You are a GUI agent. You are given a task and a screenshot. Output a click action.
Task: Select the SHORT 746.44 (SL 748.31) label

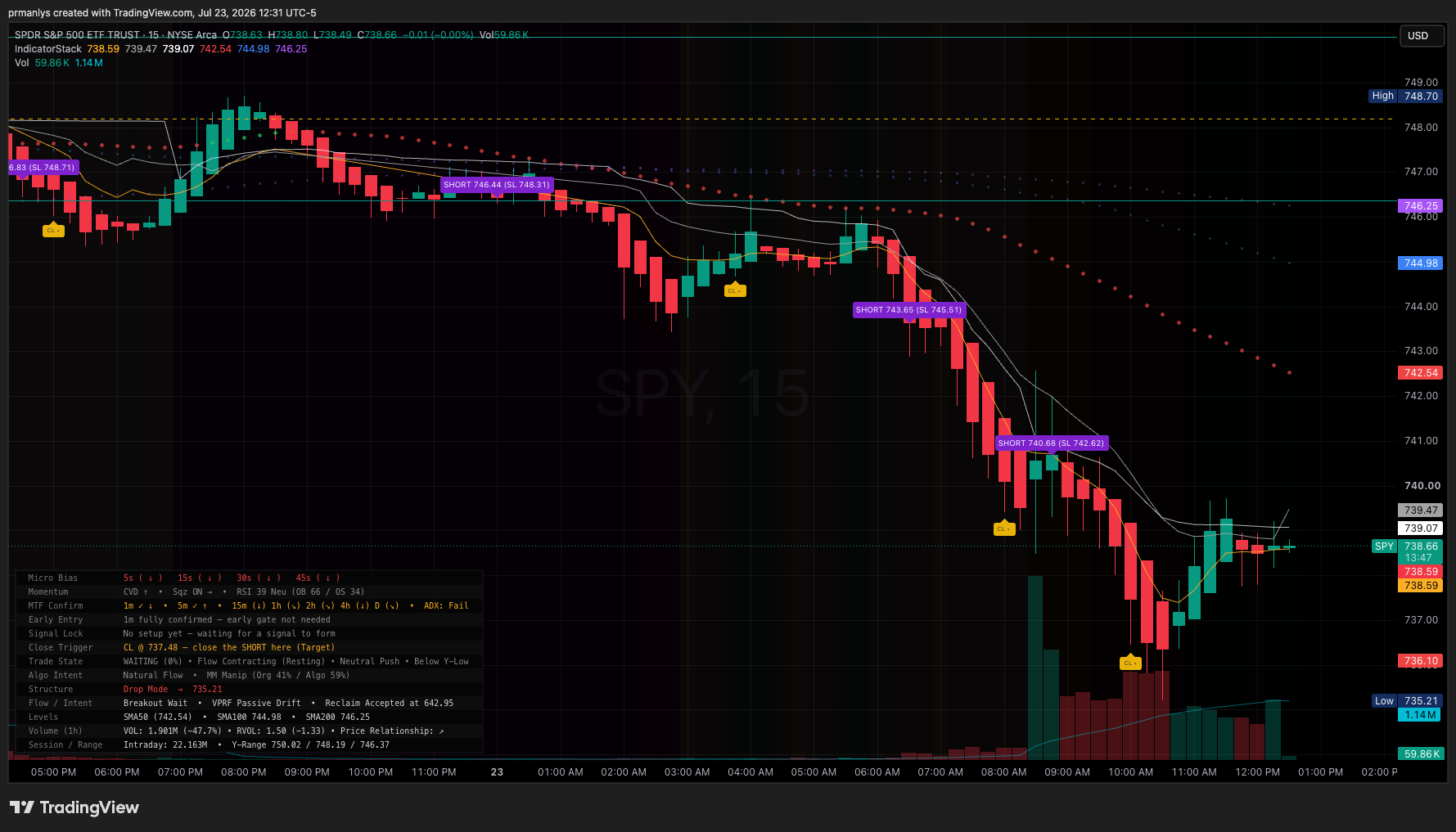(497, 185)
